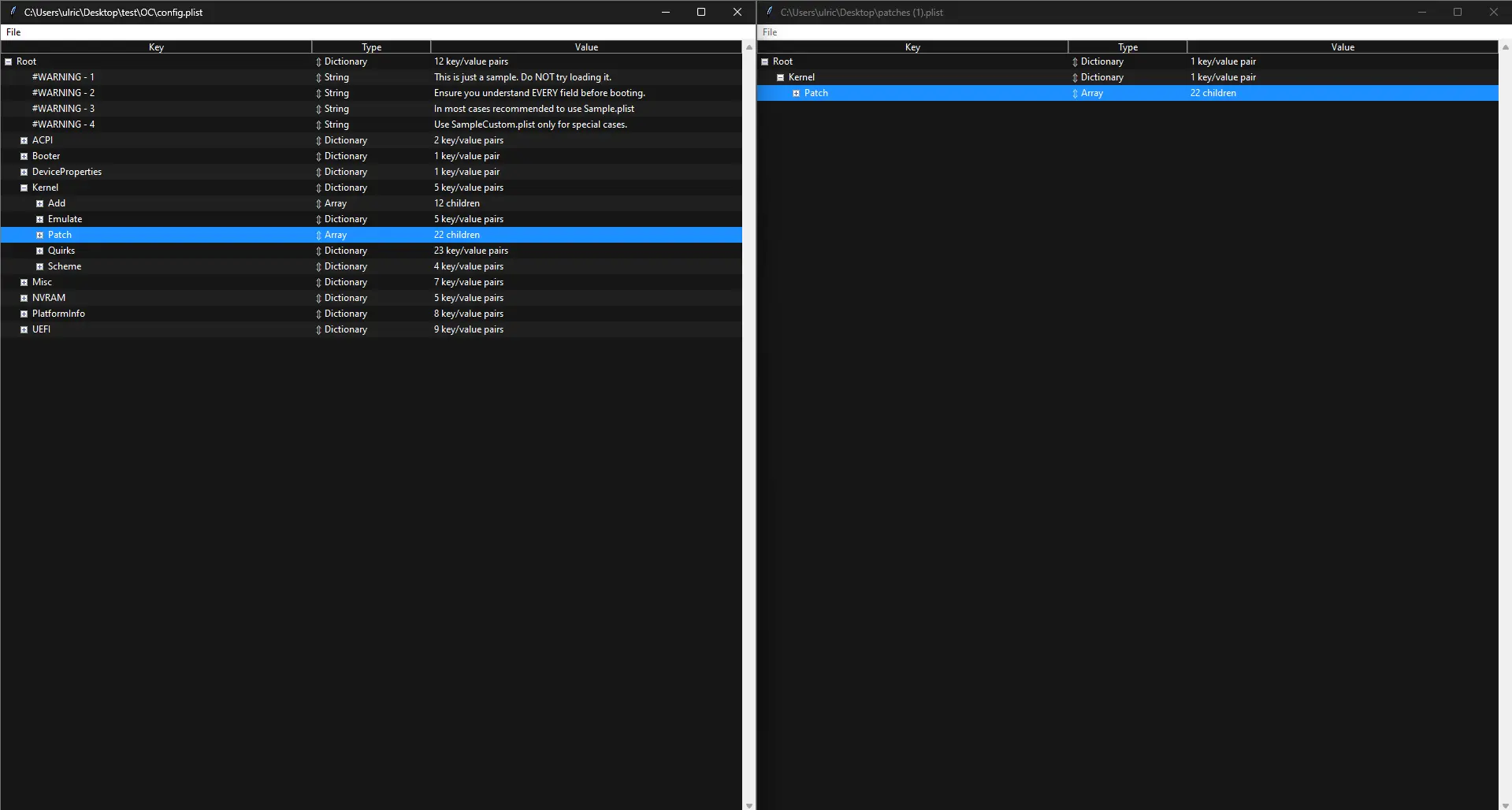Image resolution: width=1512 pixels, height=810 pixels.
Task: Click the '12 children' value for Add
Action: click(456, 203)
